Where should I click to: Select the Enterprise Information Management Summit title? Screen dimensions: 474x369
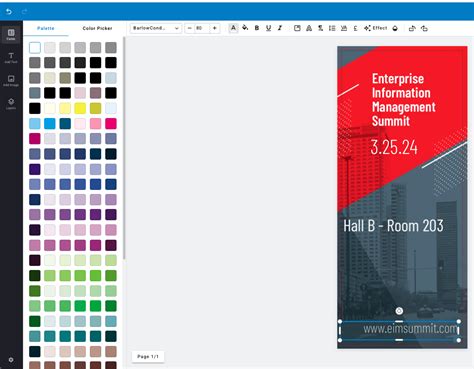tap(403, 100)
